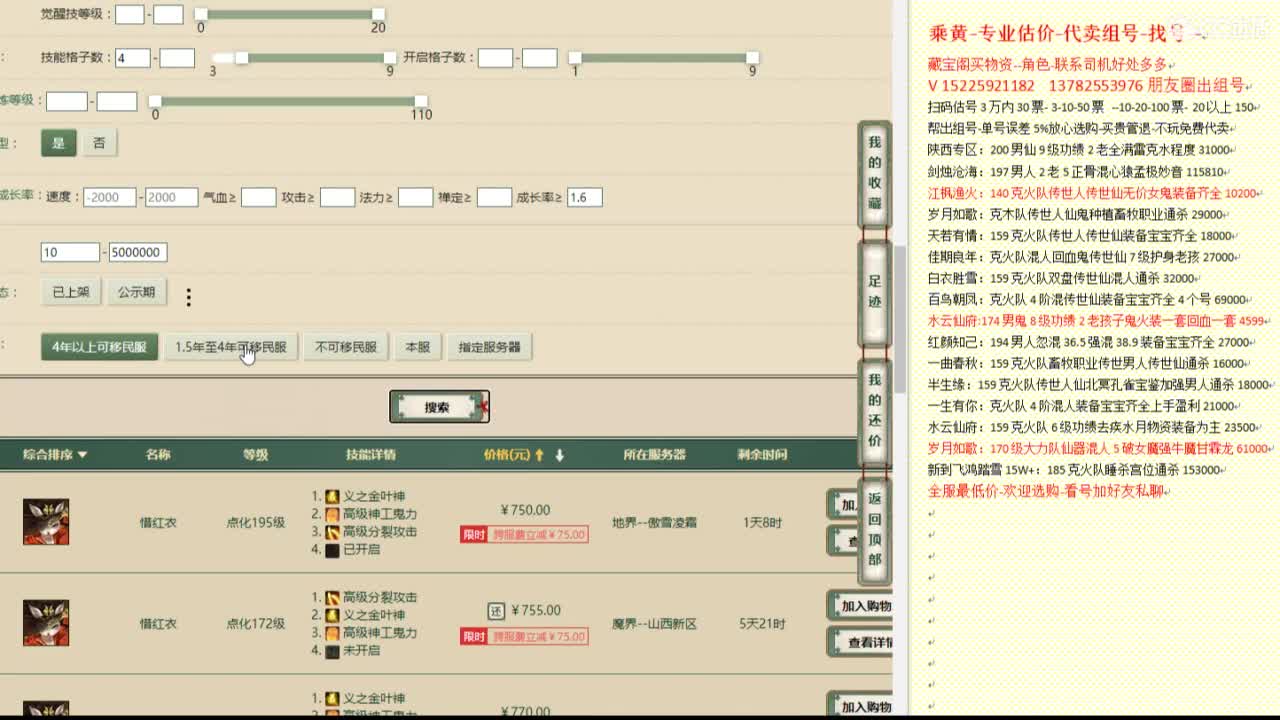Click 义之金叶绅 skill icon in ¥750.00 row
The image size is (1280, 720).
click(x=331, y=496)
